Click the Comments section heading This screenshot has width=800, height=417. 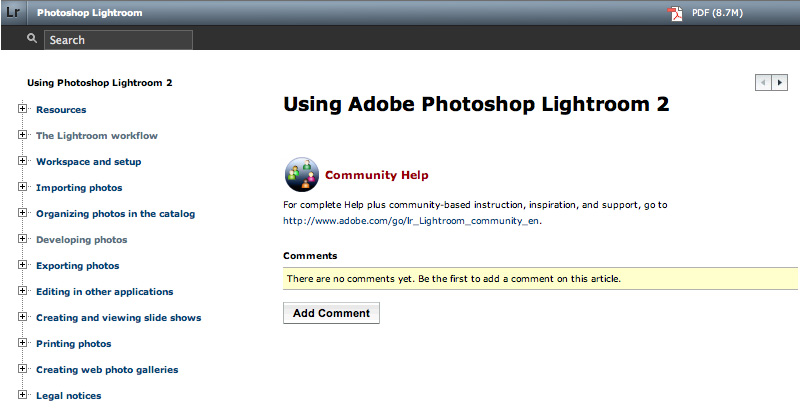[x=310, y=256]
